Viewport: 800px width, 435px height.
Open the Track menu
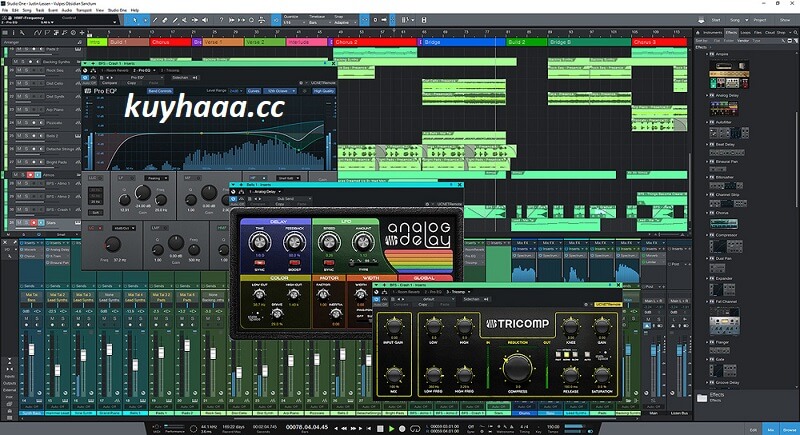pos(40,10)
